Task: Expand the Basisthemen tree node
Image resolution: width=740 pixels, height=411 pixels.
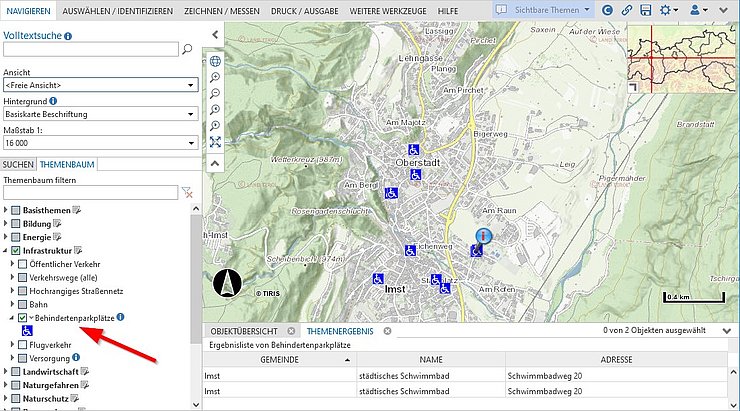Action: pos(6,211)
